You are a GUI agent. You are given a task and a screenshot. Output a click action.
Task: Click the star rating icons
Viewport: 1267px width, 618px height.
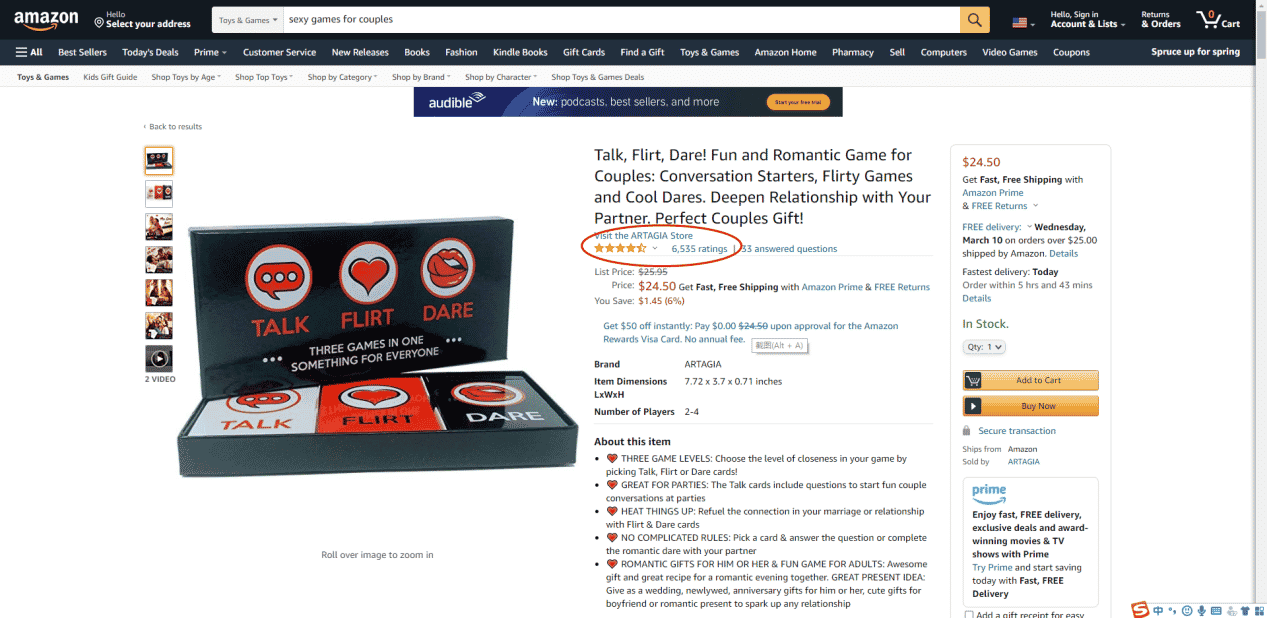(x=620, y=248)
